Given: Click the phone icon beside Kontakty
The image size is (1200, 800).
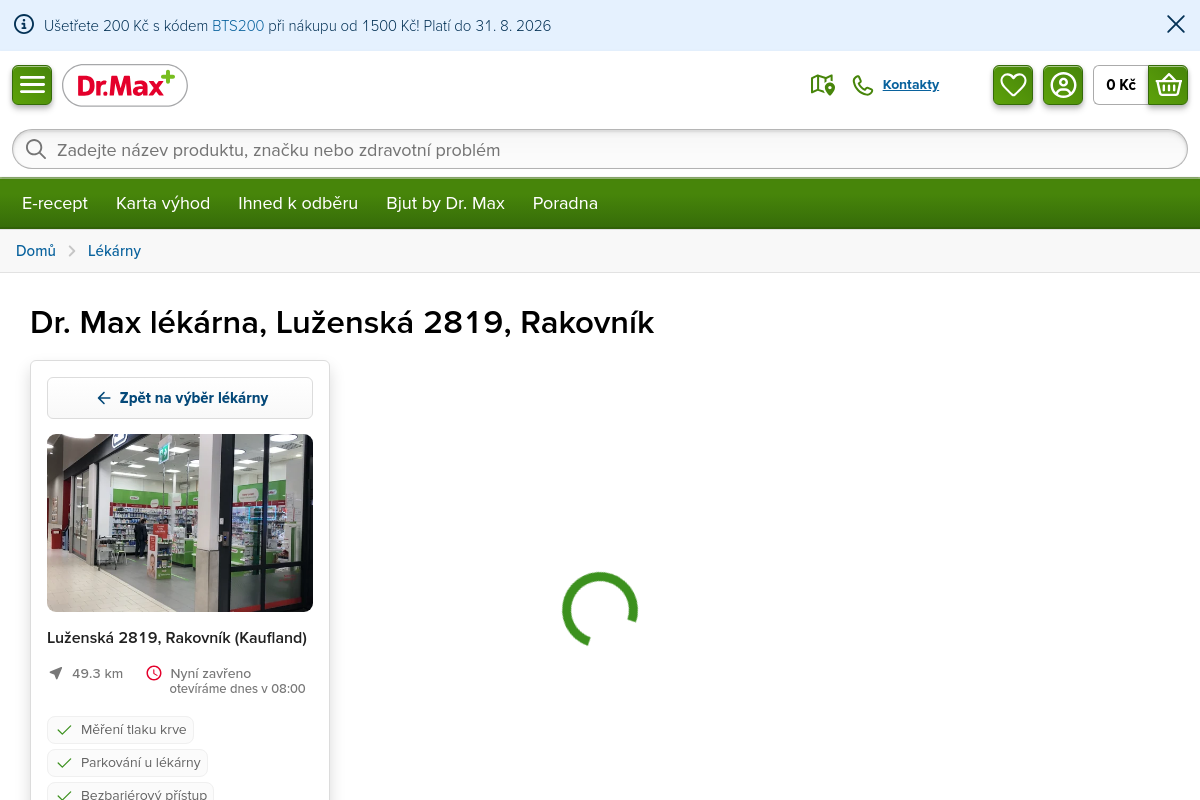Looking at the screenshot, I should 862,85.
